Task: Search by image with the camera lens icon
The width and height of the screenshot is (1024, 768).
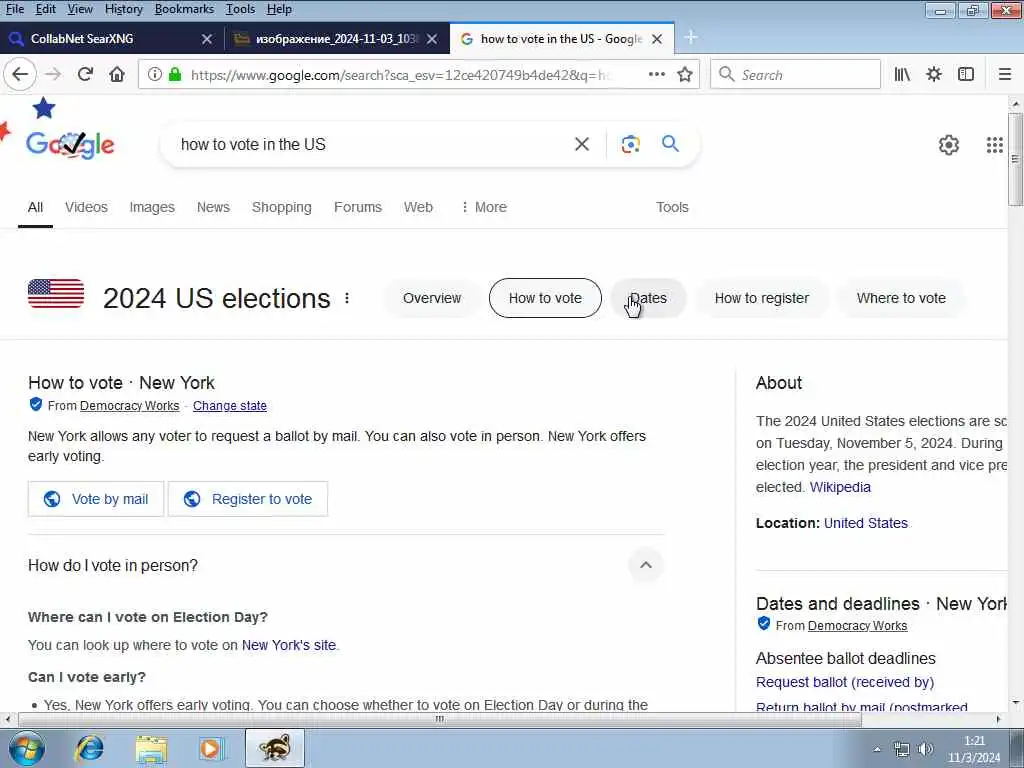Action: (x=630, y=144)
